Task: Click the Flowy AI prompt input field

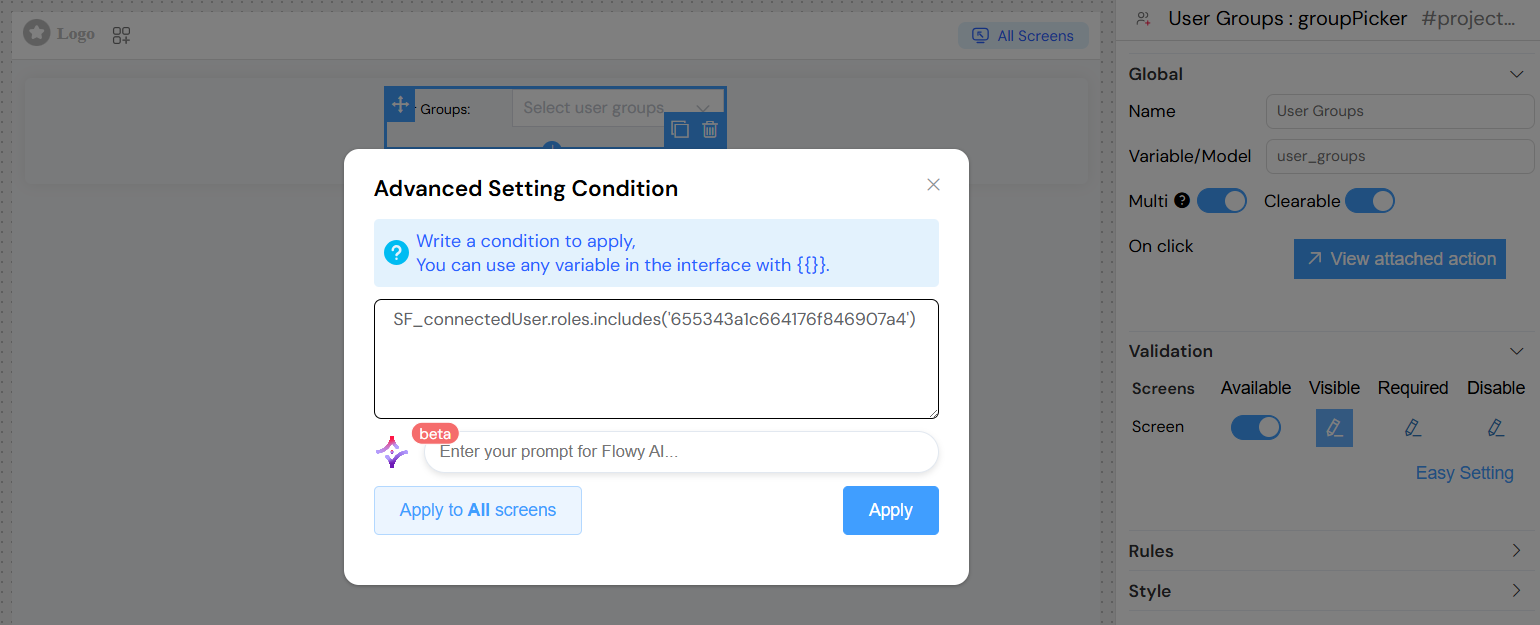Action: pyautogui.click(x=681, y=452)
